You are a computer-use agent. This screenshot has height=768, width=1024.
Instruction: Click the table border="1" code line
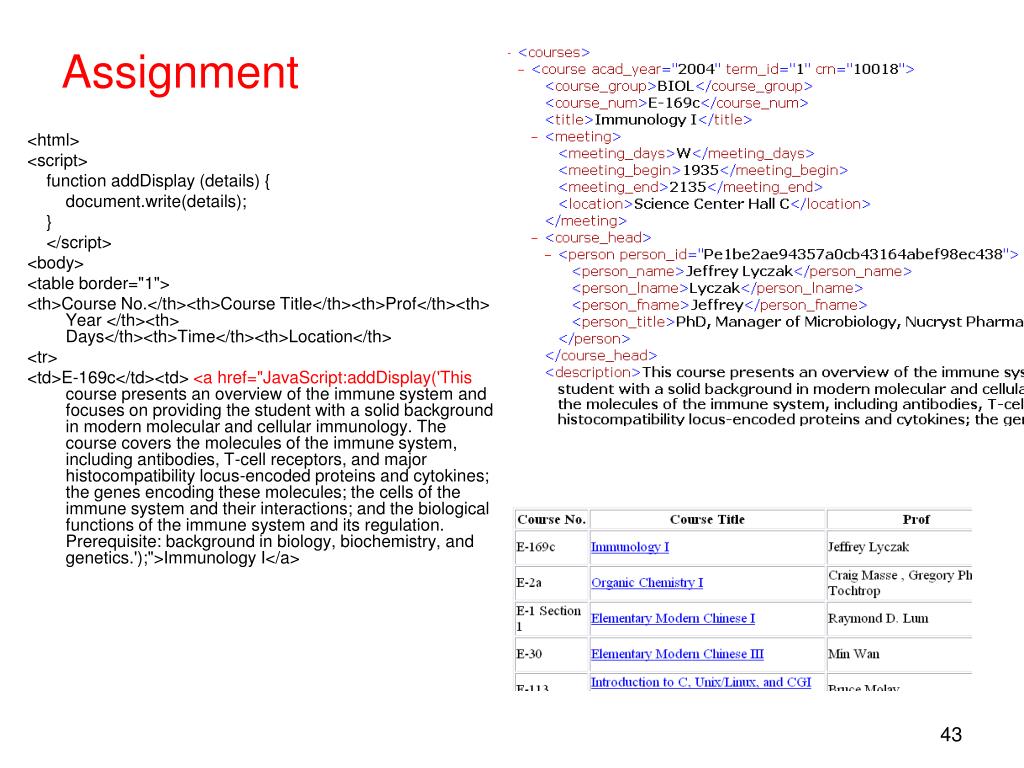99,283
